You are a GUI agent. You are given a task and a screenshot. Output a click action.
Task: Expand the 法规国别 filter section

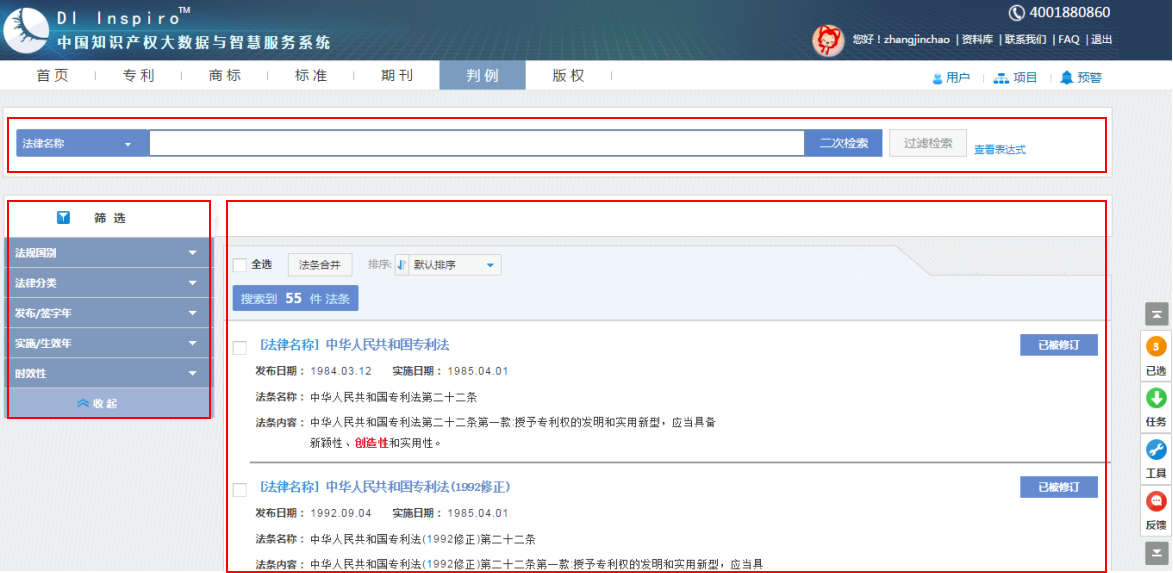point(109,253)
